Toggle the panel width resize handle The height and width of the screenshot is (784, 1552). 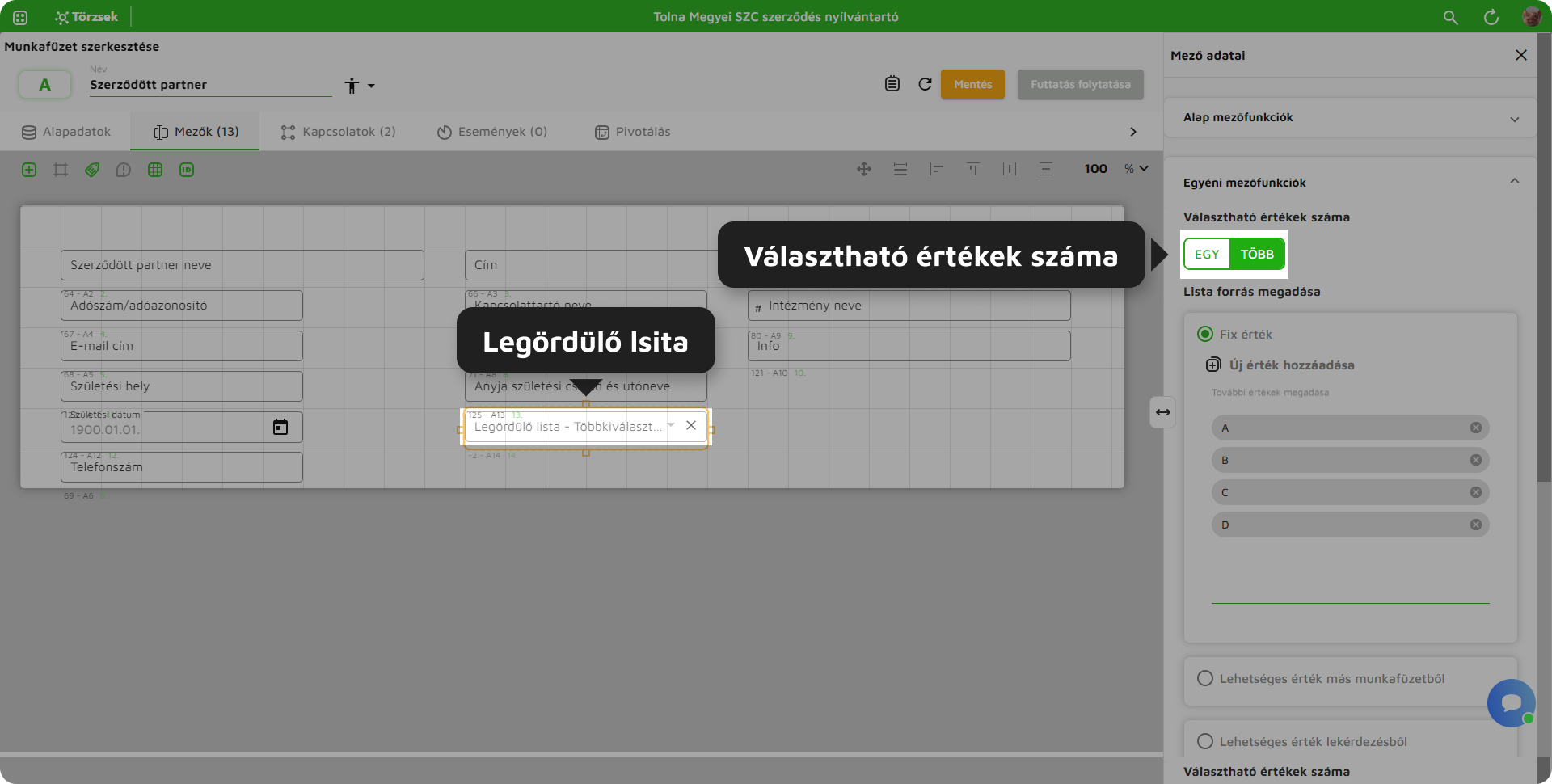pos(1162,412)
